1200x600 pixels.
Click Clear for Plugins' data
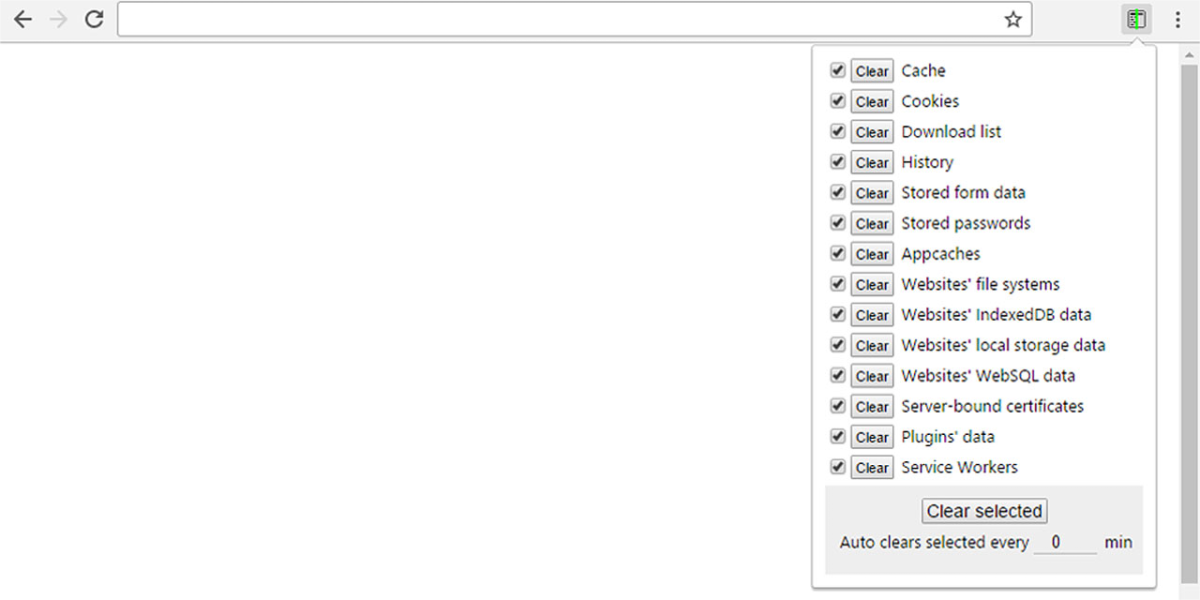click(872, 437)
